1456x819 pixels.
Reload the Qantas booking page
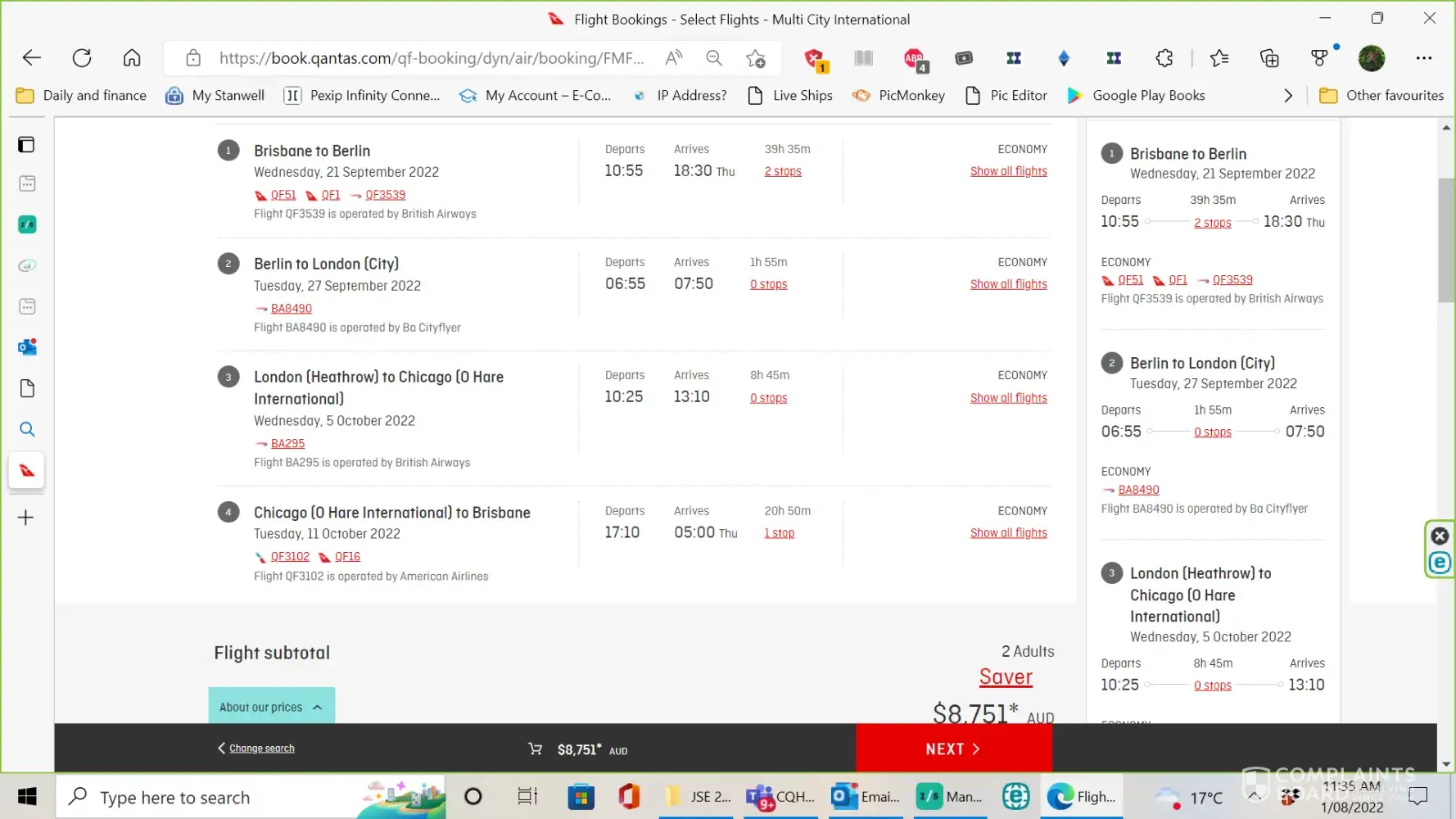pyautogui.click(x=82, y=58)
